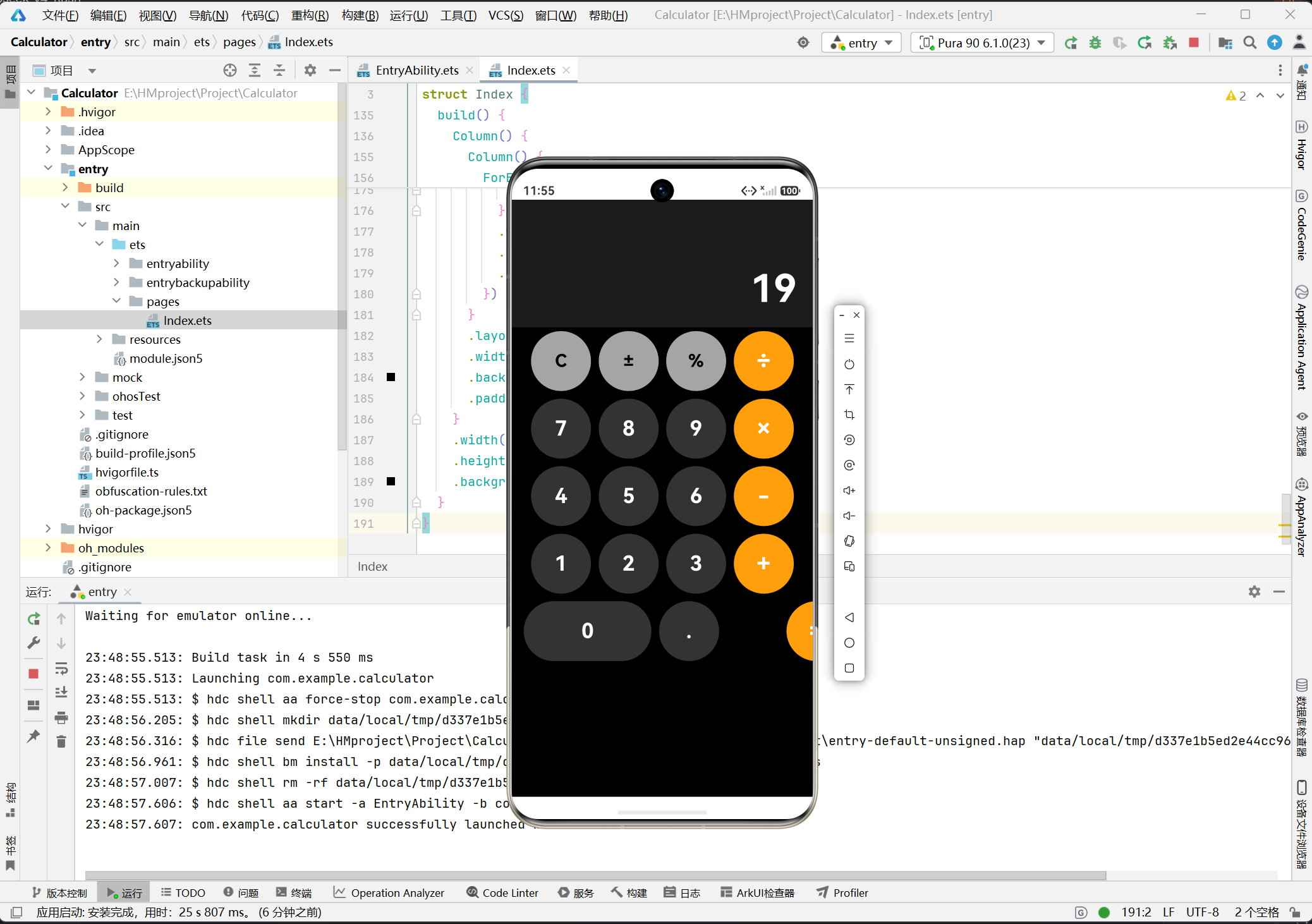Tap the 0 key on calculator

[587, 631]
